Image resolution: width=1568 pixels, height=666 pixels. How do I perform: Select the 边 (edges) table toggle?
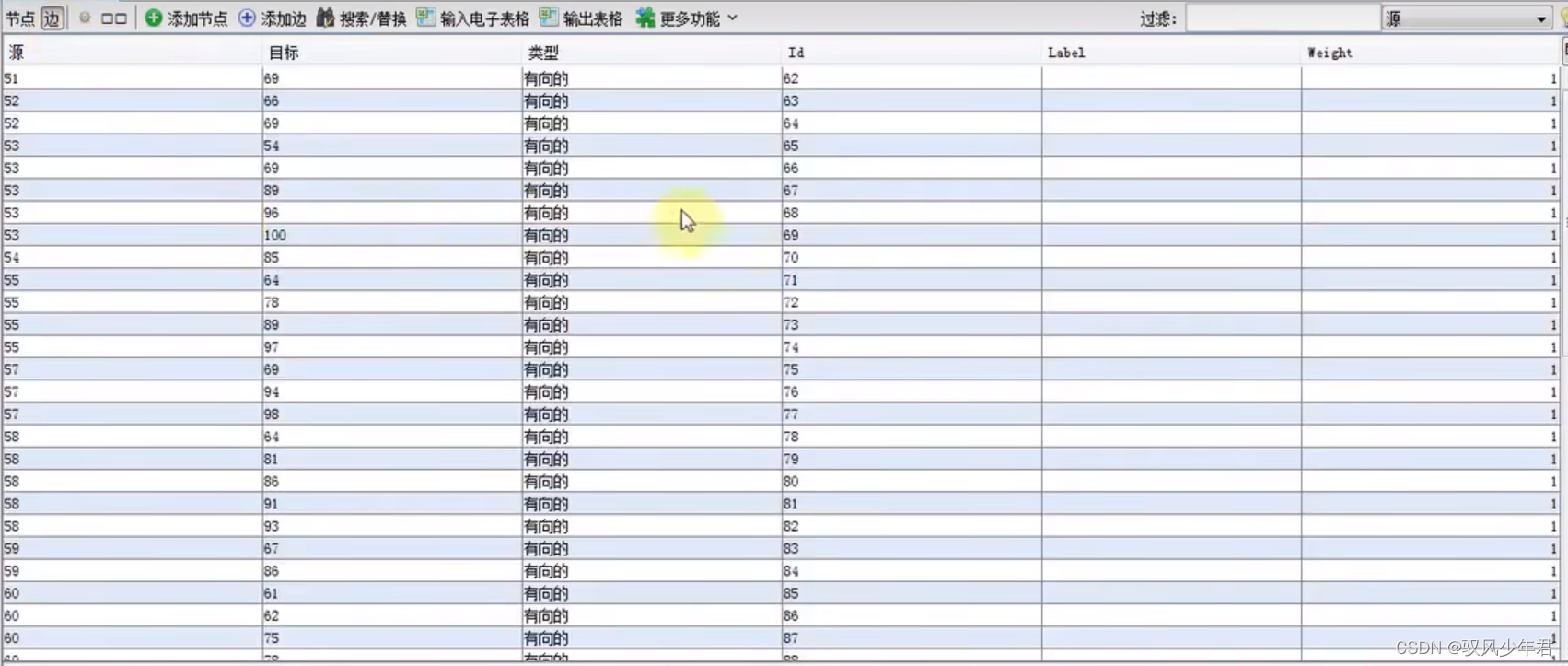[52, 18]
